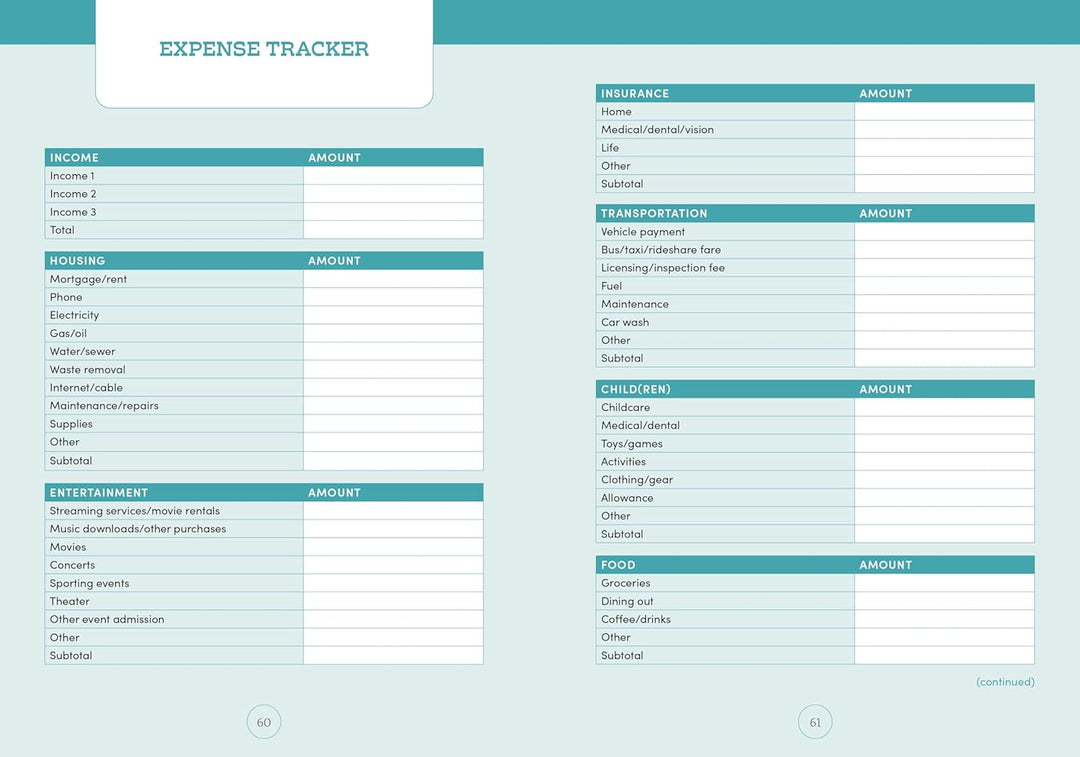Select the Mortgage/rent amount field

click(x=393, y=279)
